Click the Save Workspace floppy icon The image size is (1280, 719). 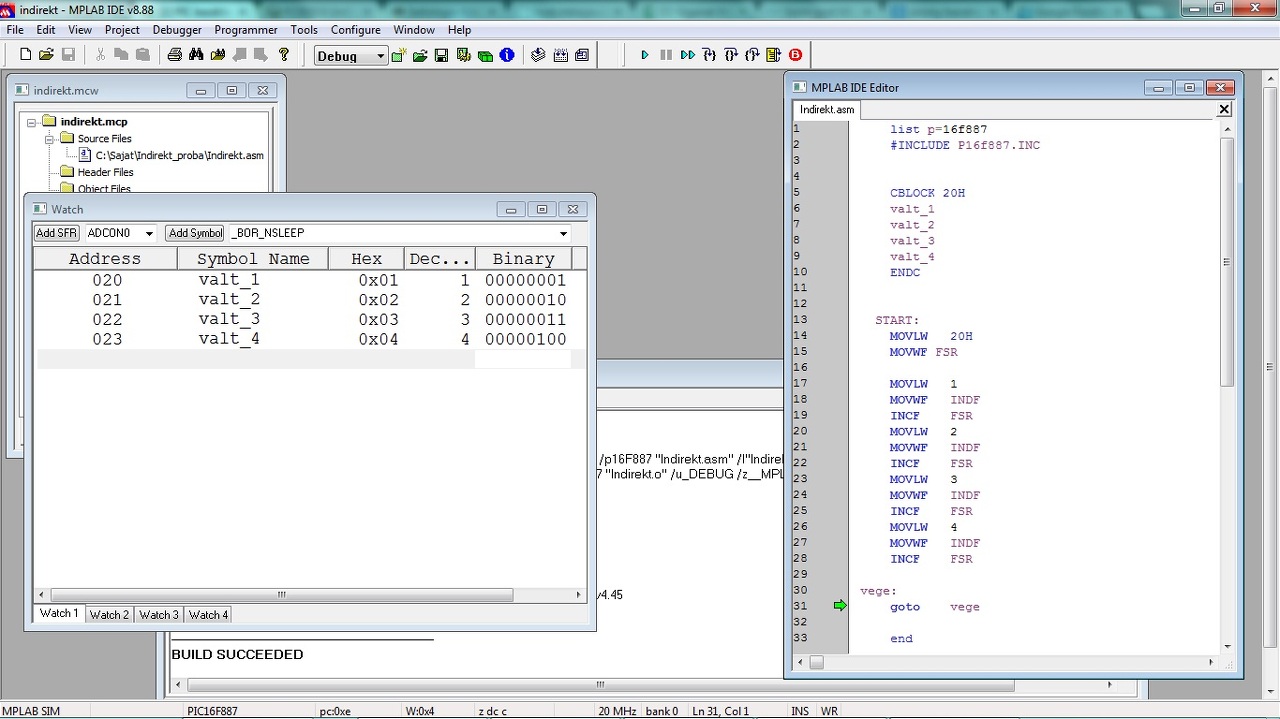[441, 55]
